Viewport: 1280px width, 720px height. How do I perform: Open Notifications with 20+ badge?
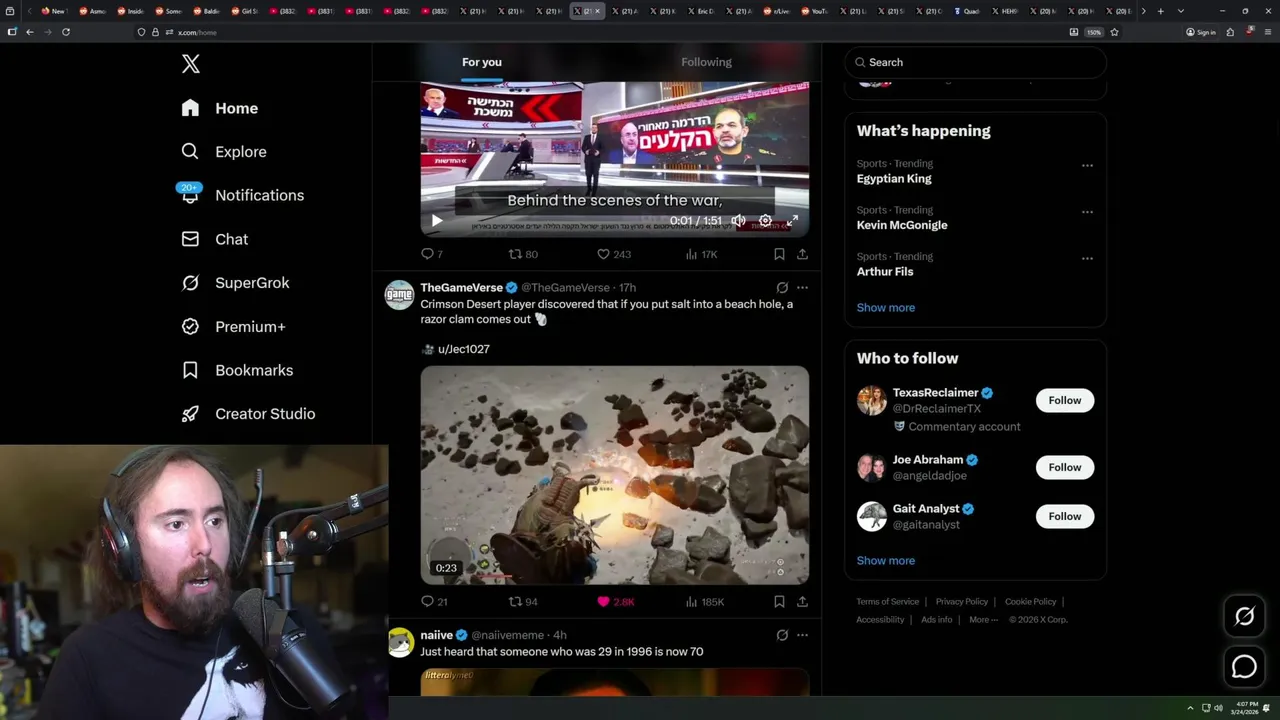click(243, 195)
